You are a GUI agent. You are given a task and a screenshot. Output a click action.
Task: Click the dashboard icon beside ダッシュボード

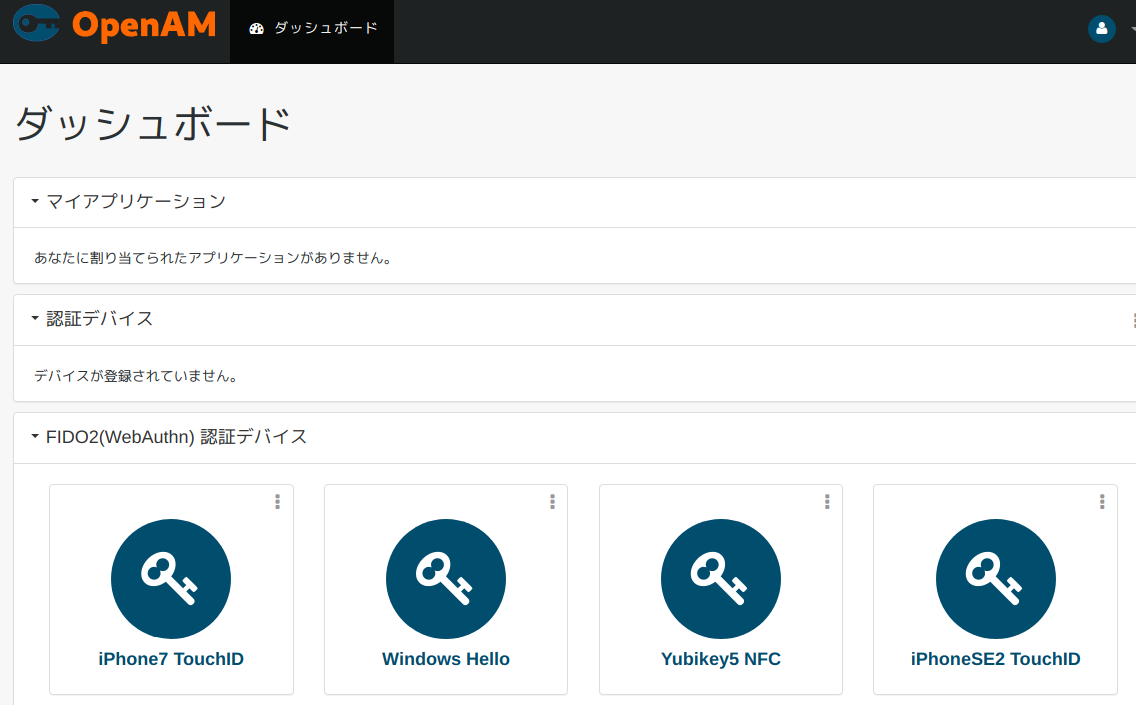256,29
